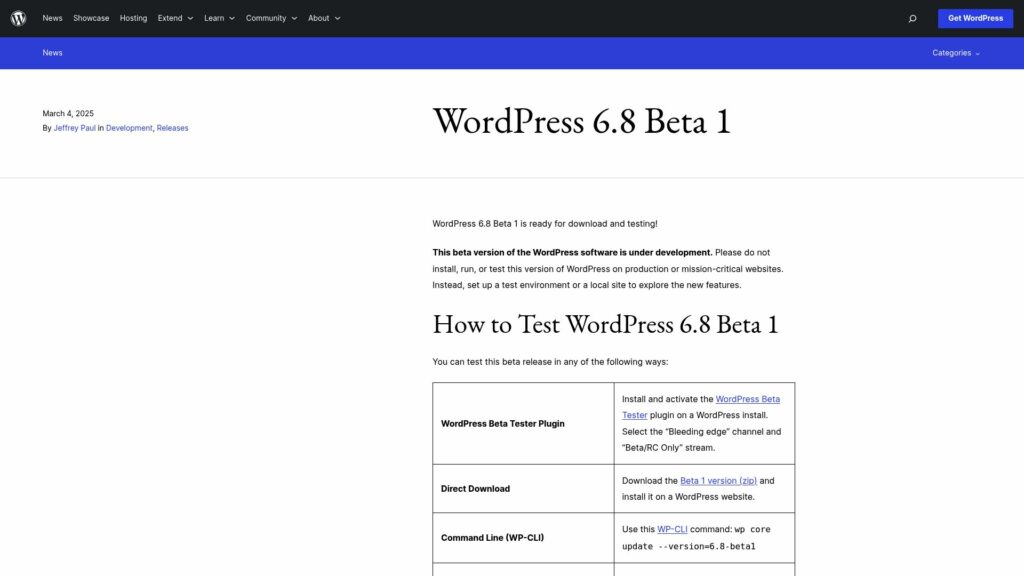Open the WP-CLI link
The width and height of the screenshot is (1024, 576).
672,529
